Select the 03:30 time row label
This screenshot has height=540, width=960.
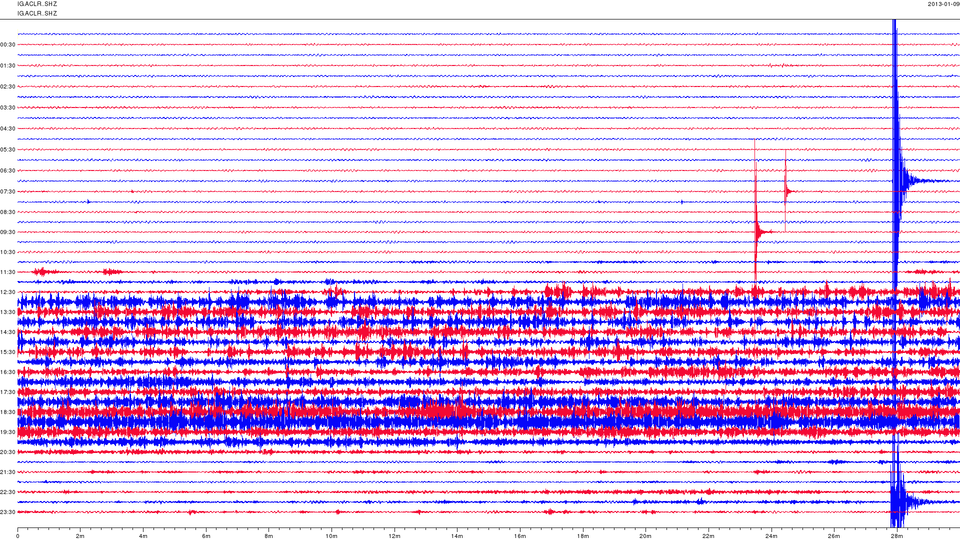pyautogui.click(x=7, y=108)
